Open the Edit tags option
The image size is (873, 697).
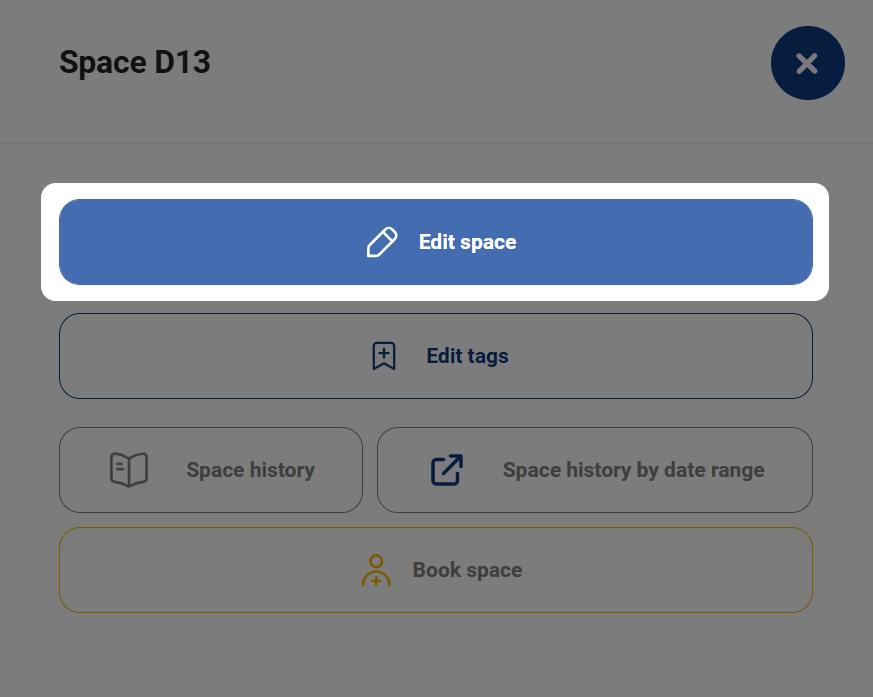pos(436,356)
